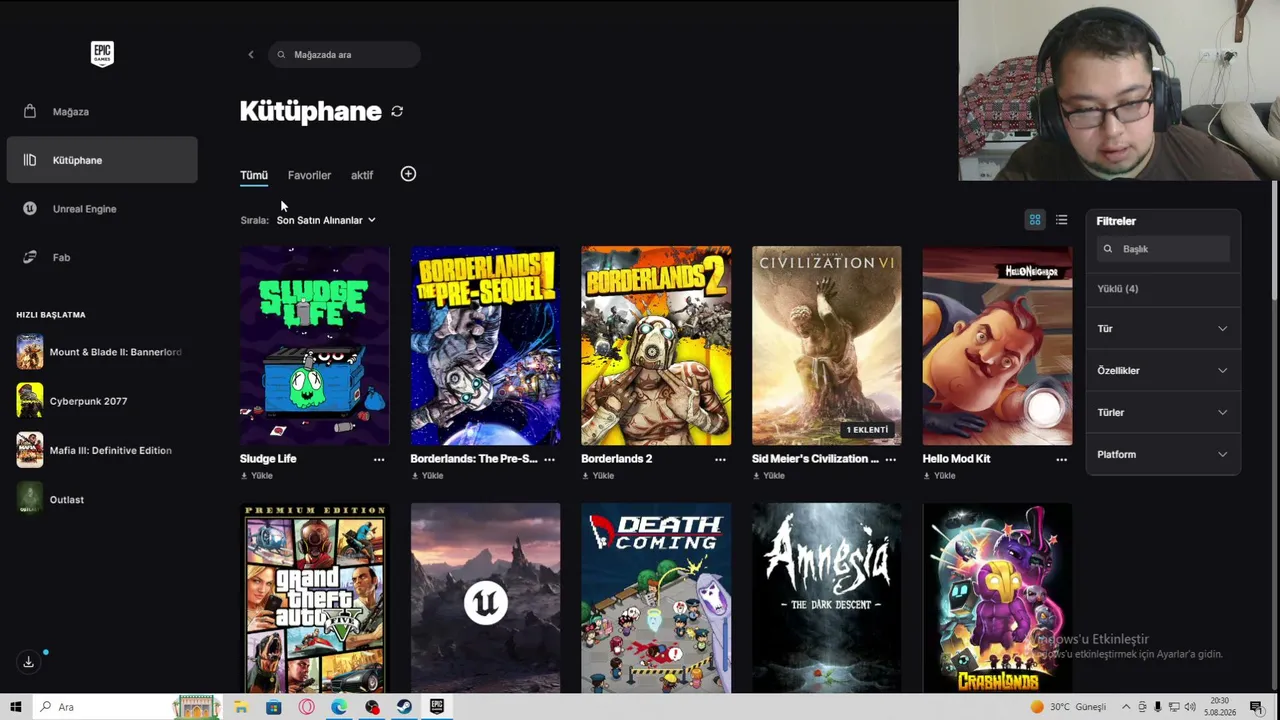This screenshot has width=1280, height=720.
Task: Open the Son Satın Alınanlar sort dropdown
Action: (x=326, y=220)
